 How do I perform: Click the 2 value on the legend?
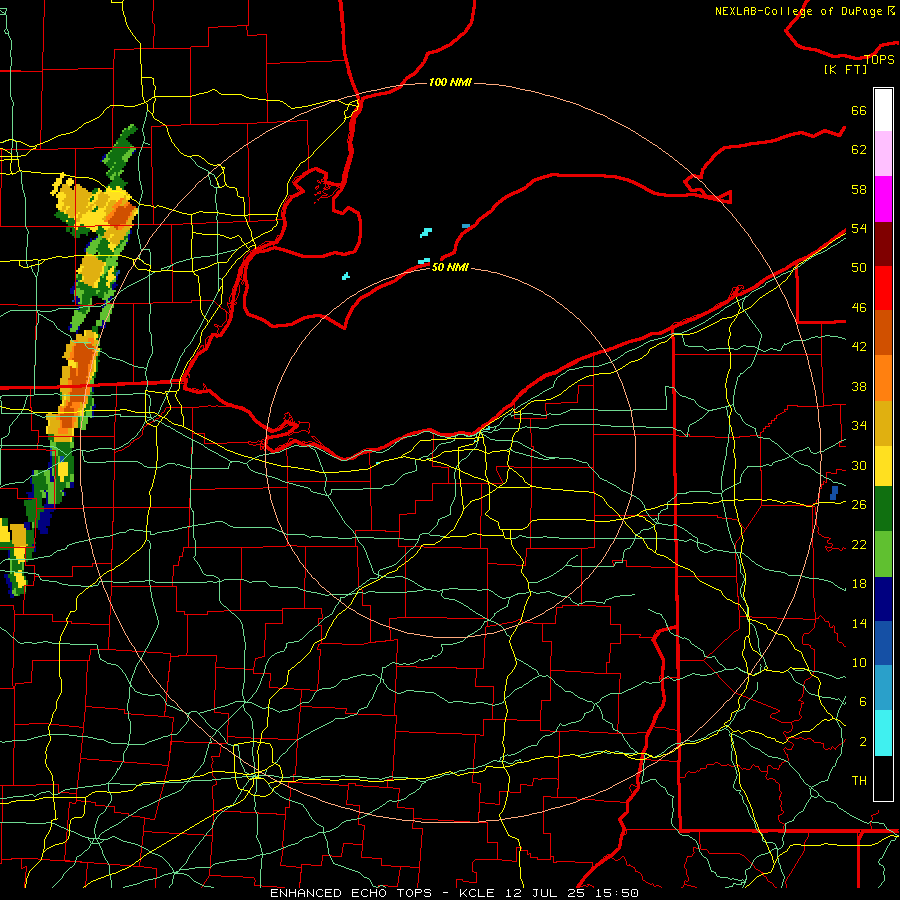point(863,742)
